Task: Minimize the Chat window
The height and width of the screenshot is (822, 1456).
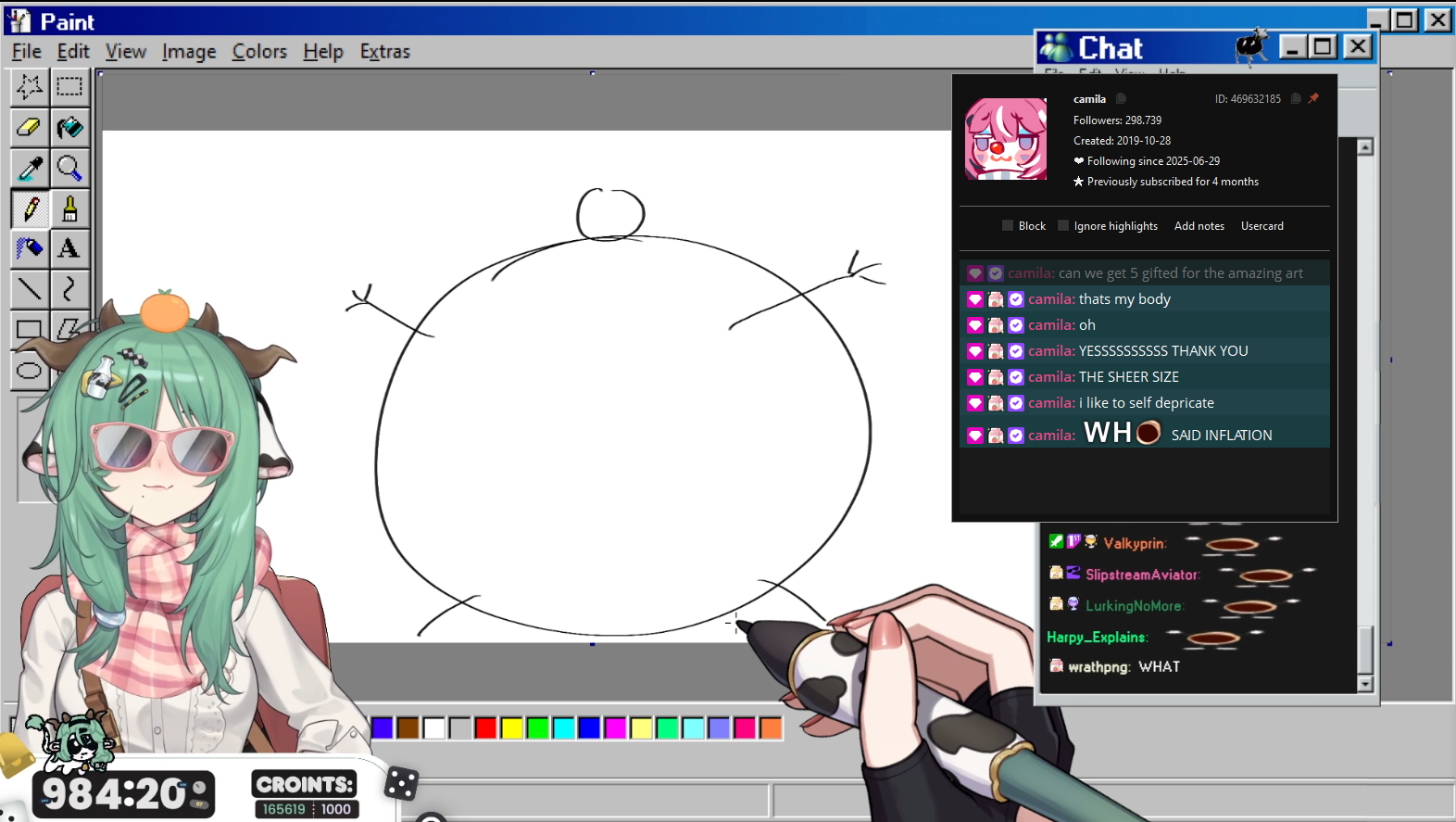Action: pos(1293,46)
